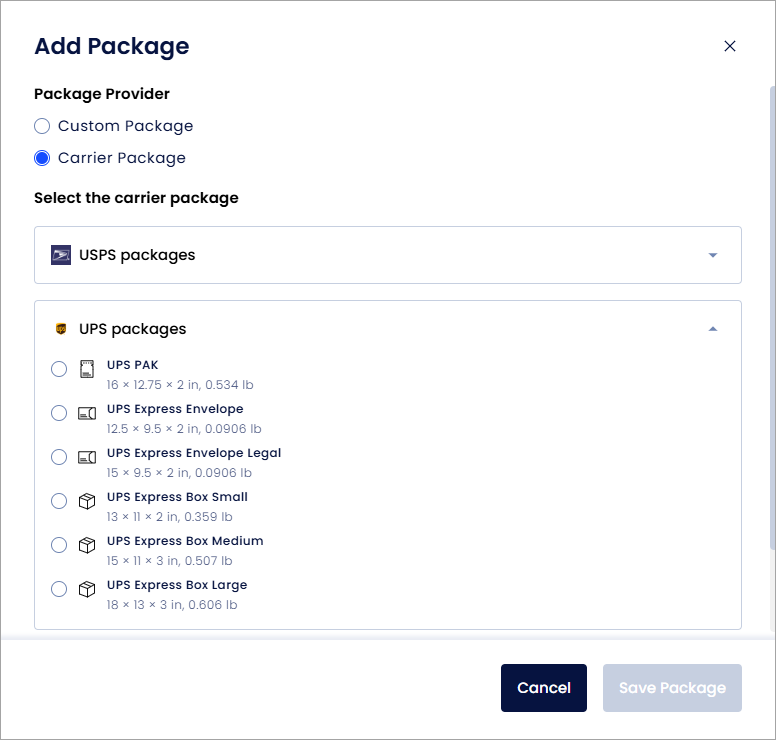
Task: Choose UPS Express Envelope Legal radio button
Action: 59,457
